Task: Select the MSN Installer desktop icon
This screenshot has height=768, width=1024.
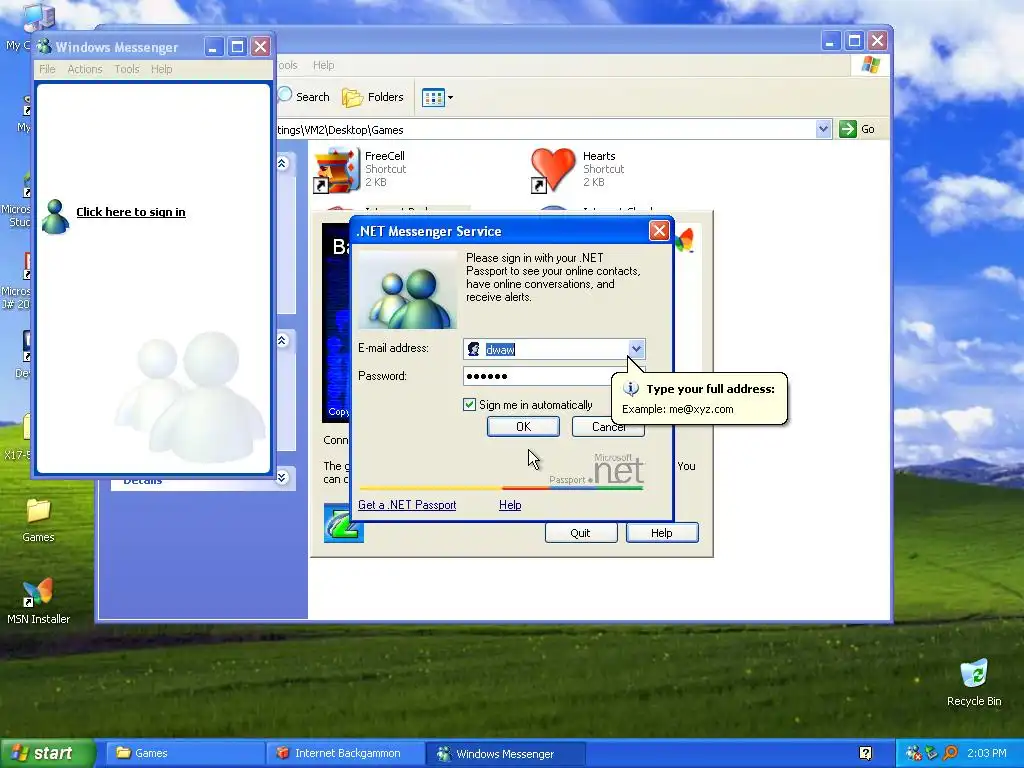Action: tap(38, 601)
